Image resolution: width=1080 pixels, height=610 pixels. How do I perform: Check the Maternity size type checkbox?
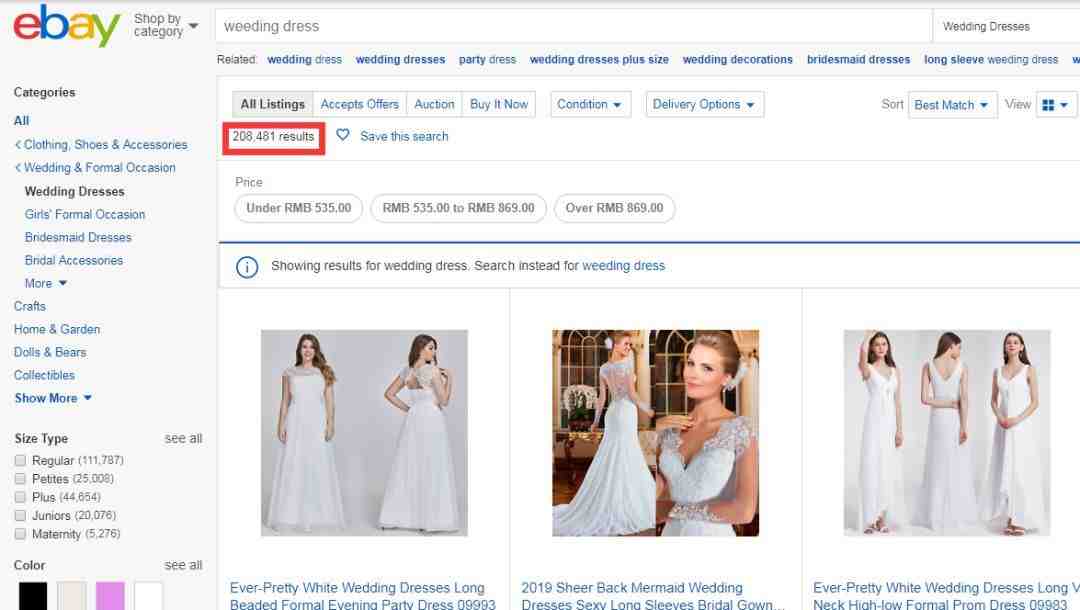coord(20,534)
